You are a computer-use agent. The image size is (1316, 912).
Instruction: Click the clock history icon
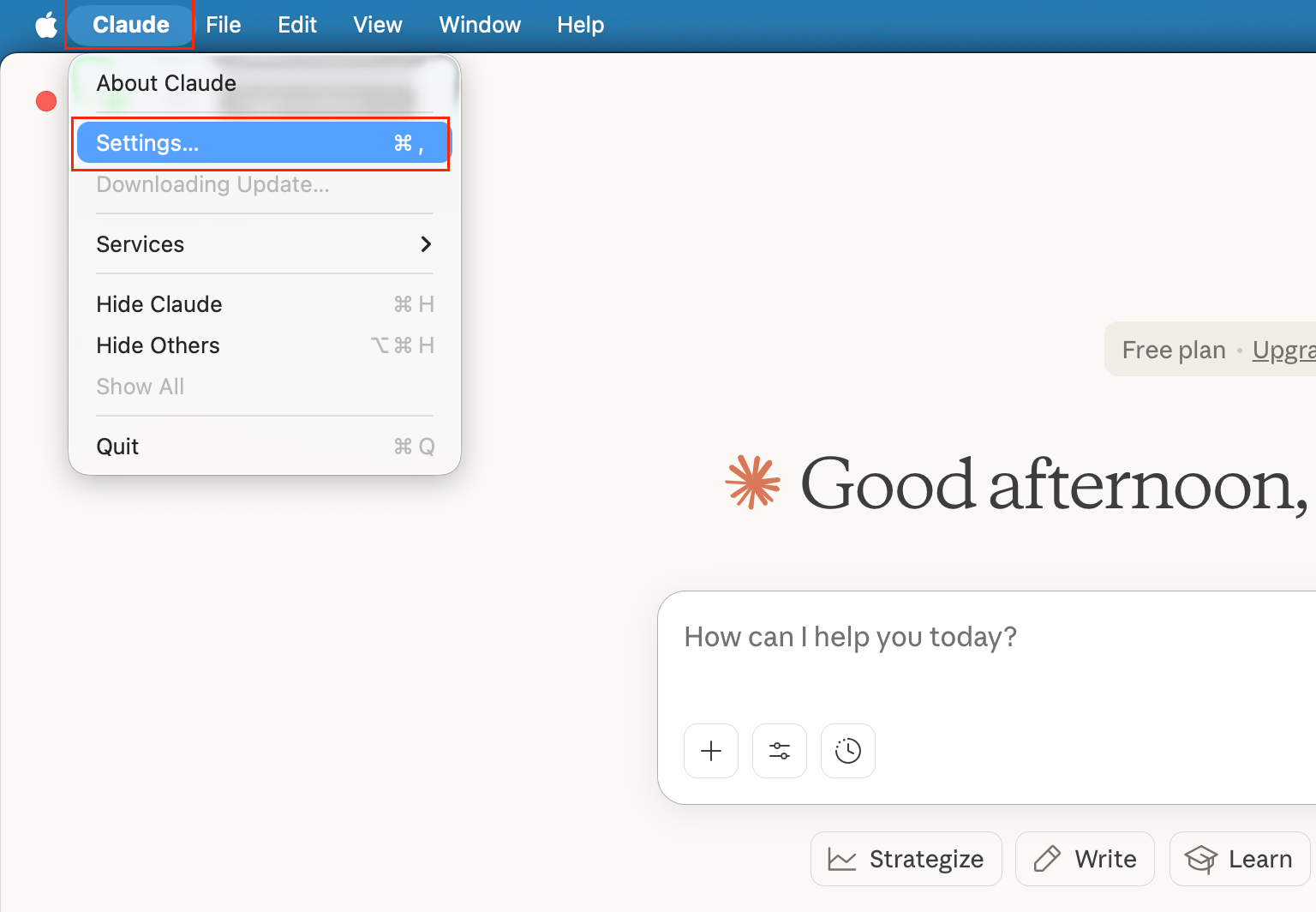[x=848, y=751]
